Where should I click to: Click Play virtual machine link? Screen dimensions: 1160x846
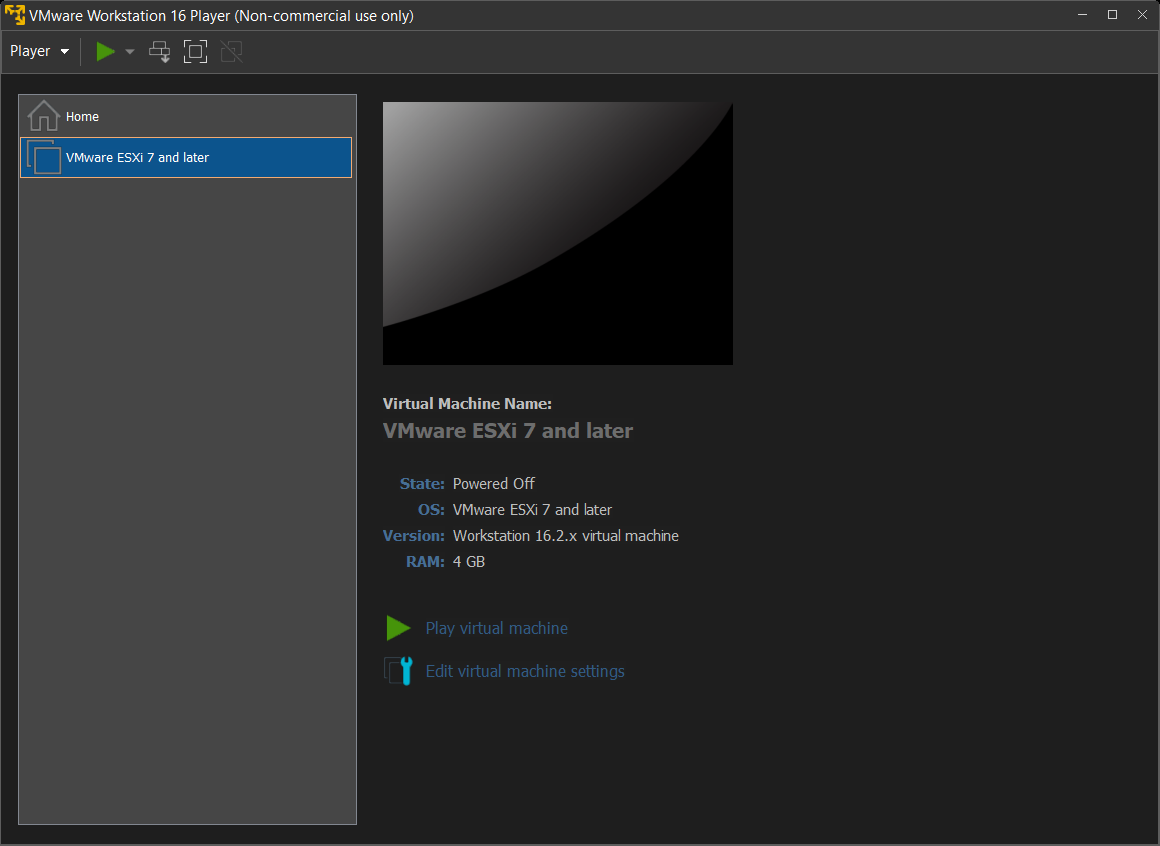point(496,628)
